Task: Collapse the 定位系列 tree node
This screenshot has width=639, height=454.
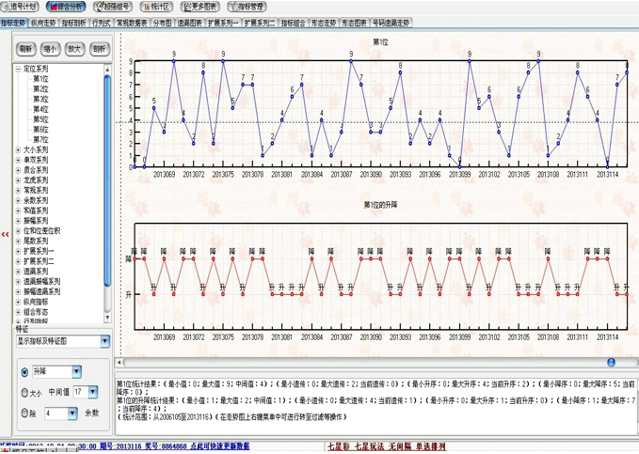Action: (18, 69)
